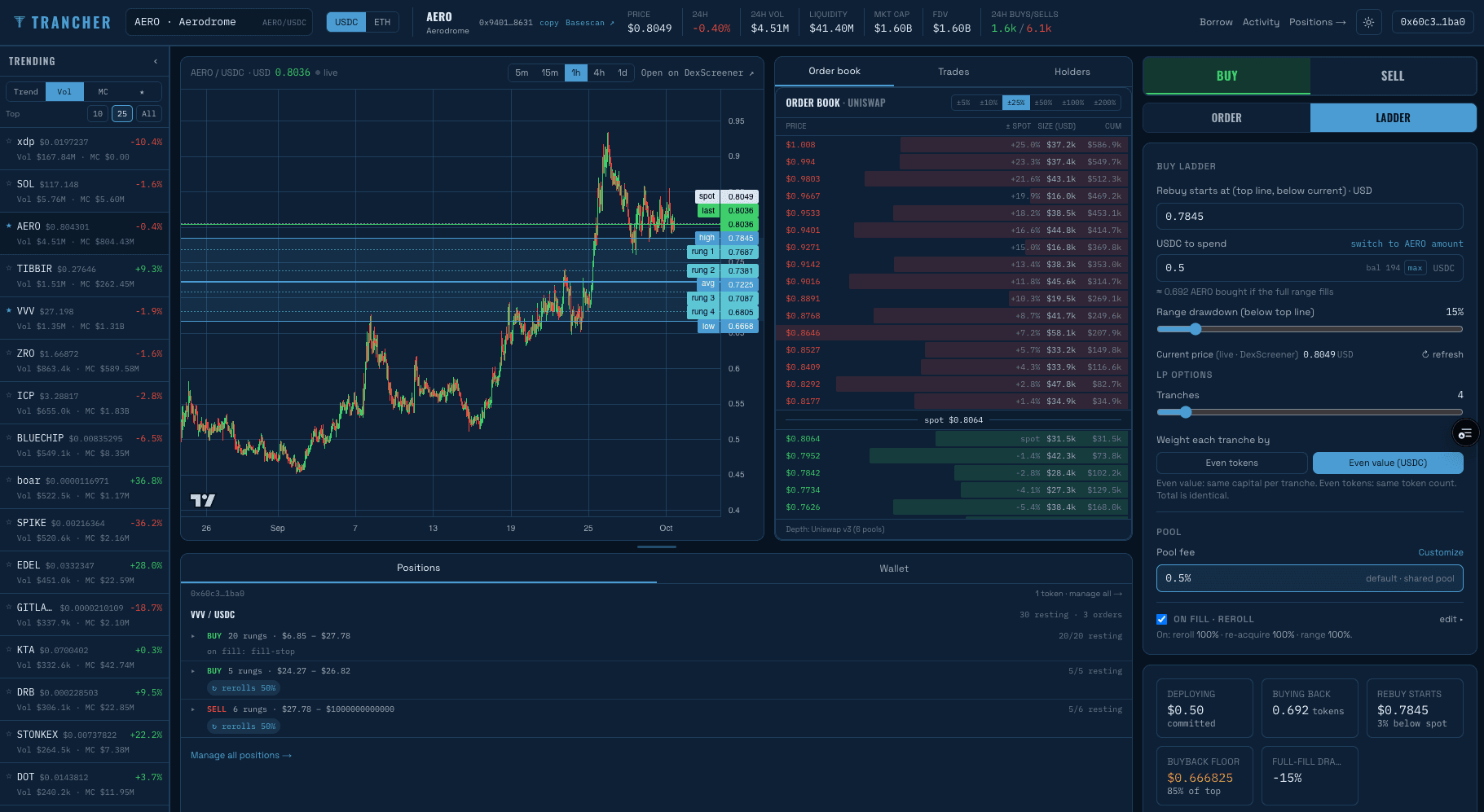Open the Holders tab
This screenshot has width=1484, height=812.
[1072, 72]
